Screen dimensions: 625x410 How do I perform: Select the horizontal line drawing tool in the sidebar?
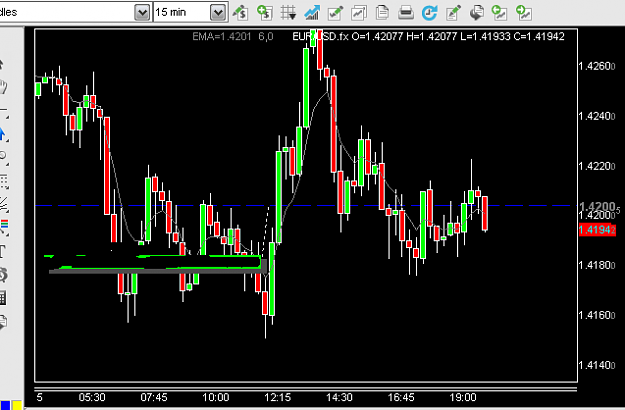(x=3, y=112)
